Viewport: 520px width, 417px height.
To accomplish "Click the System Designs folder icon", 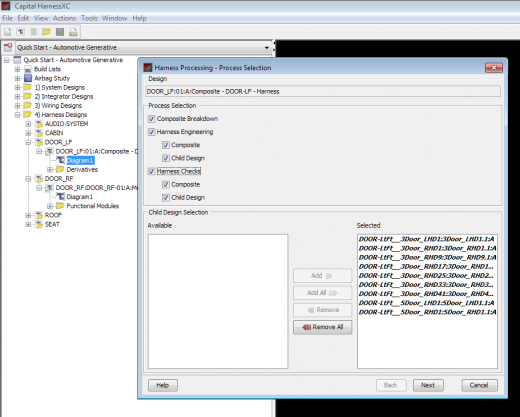I will click(x=28, y=87).
